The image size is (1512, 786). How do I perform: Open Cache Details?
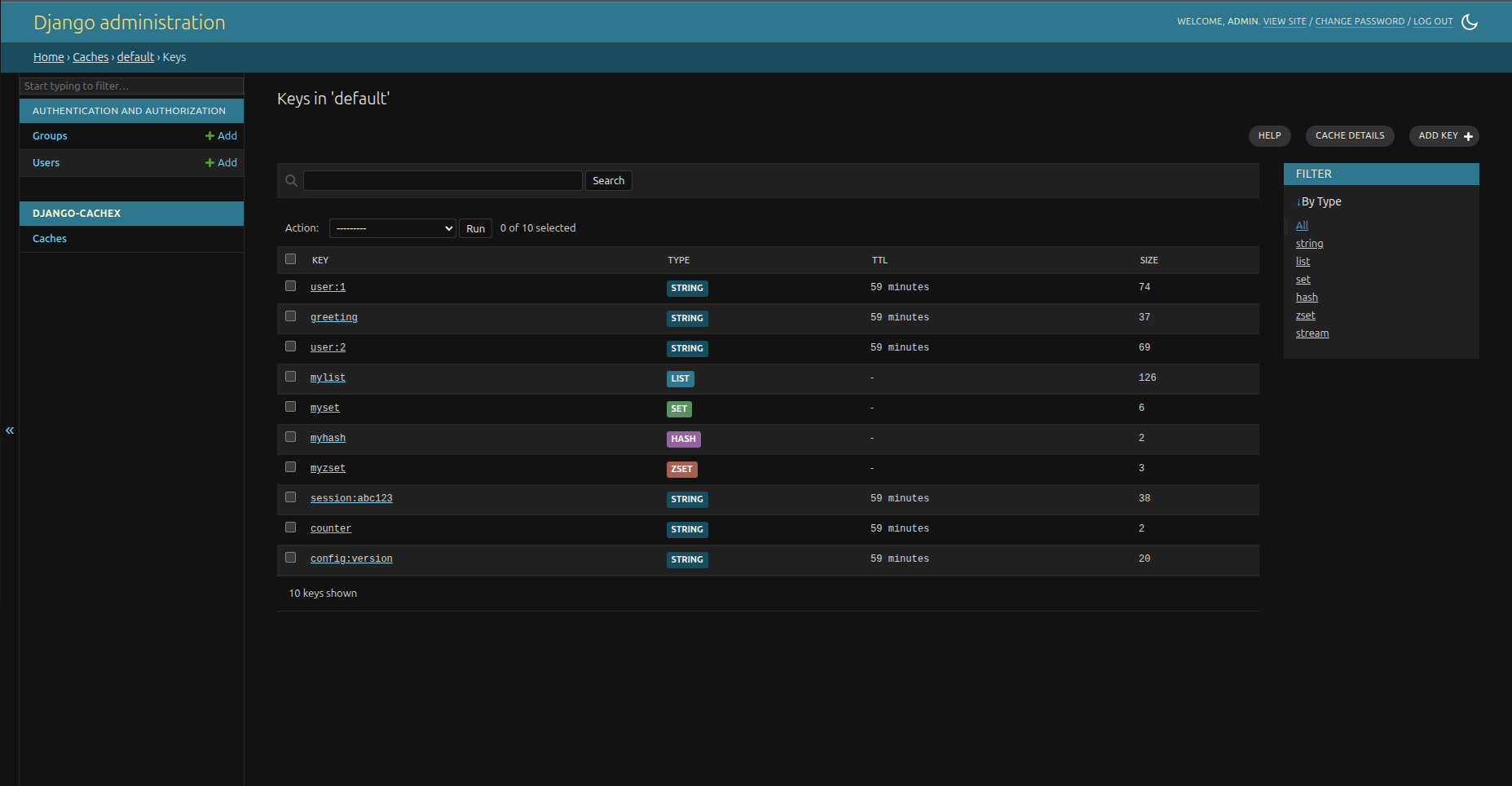[x=1350, y=136]
